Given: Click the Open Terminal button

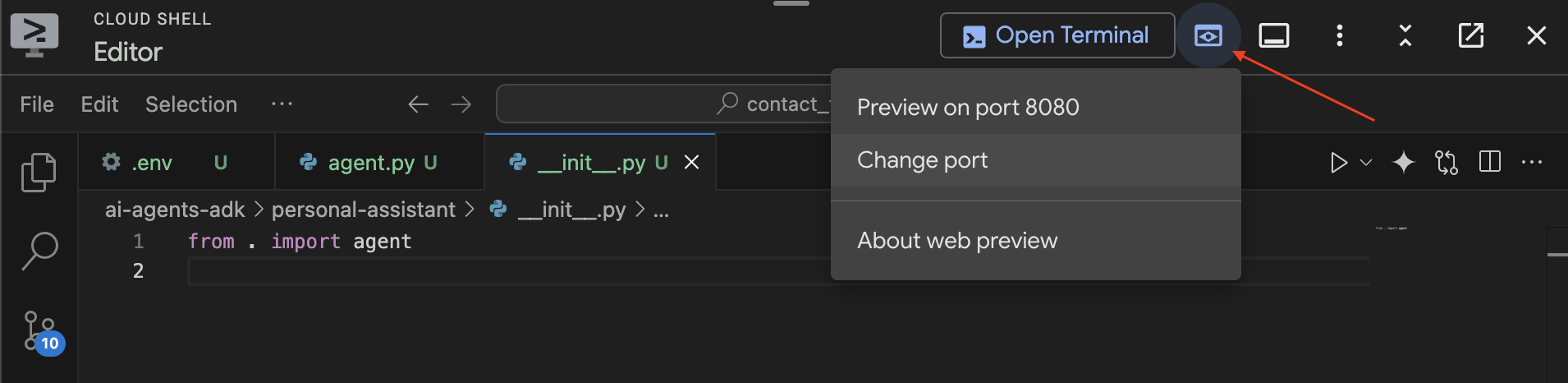Looking at the screenshot, I should [x=1057, y=35].
